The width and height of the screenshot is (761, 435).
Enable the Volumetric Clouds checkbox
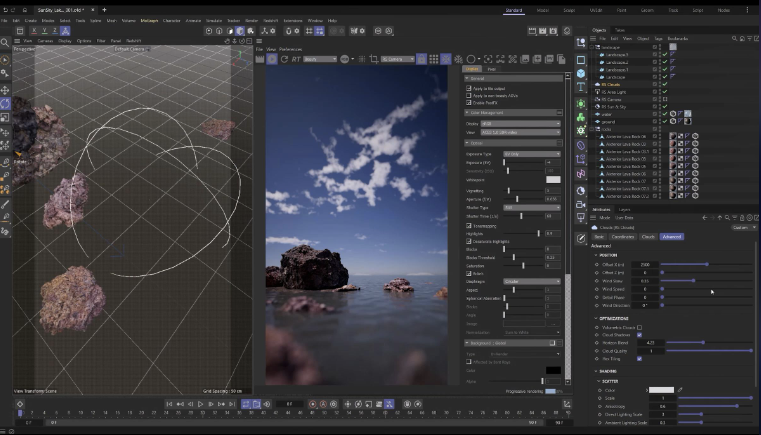pyautogui.click(x=640, y=327)
